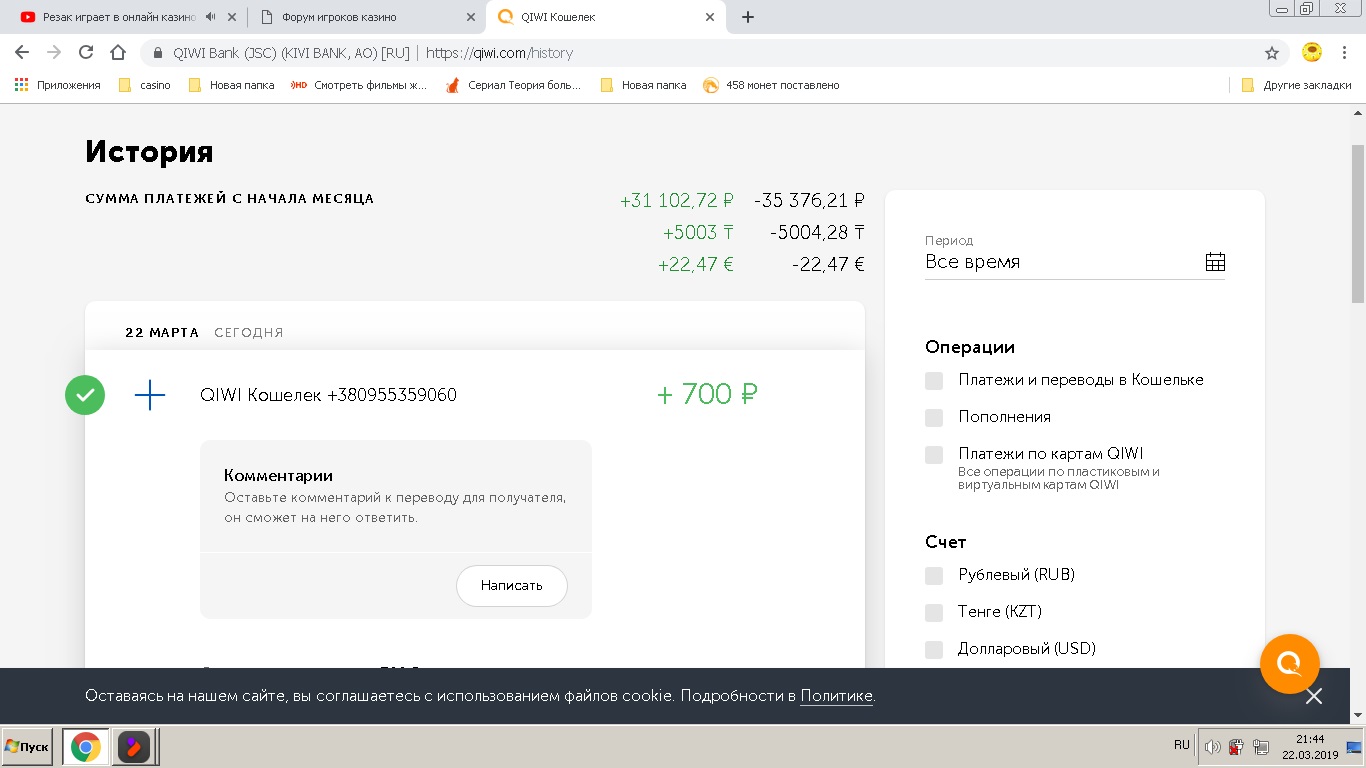Check the Рублевый (RUB) account
The image size is (1366, 768).
(x=934, y=575)
